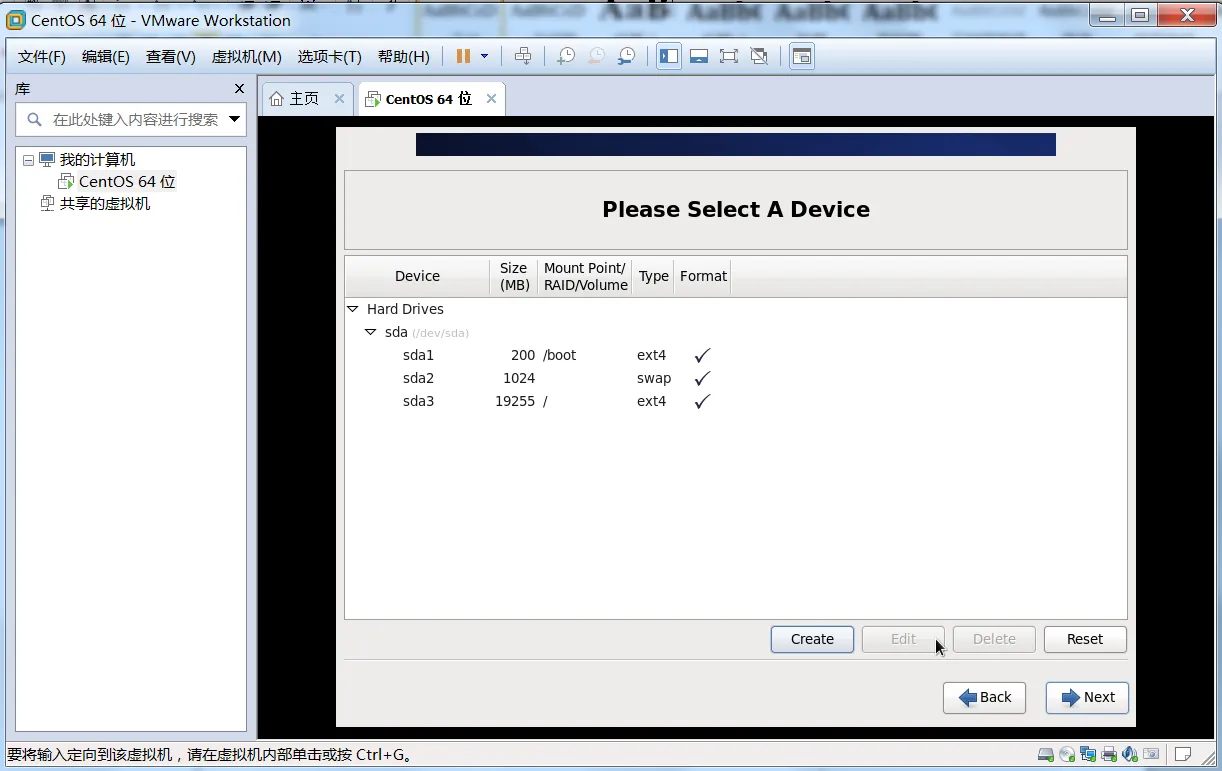Toggle console view with the toolbar icon
The image size is (1222, 771).
click(801, 56)
